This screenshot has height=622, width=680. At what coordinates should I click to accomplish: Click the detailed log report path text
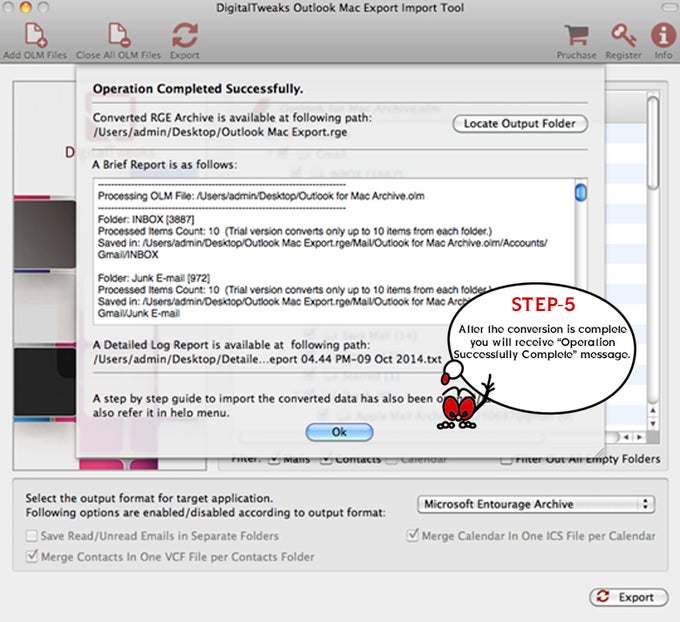click(267, 359)
